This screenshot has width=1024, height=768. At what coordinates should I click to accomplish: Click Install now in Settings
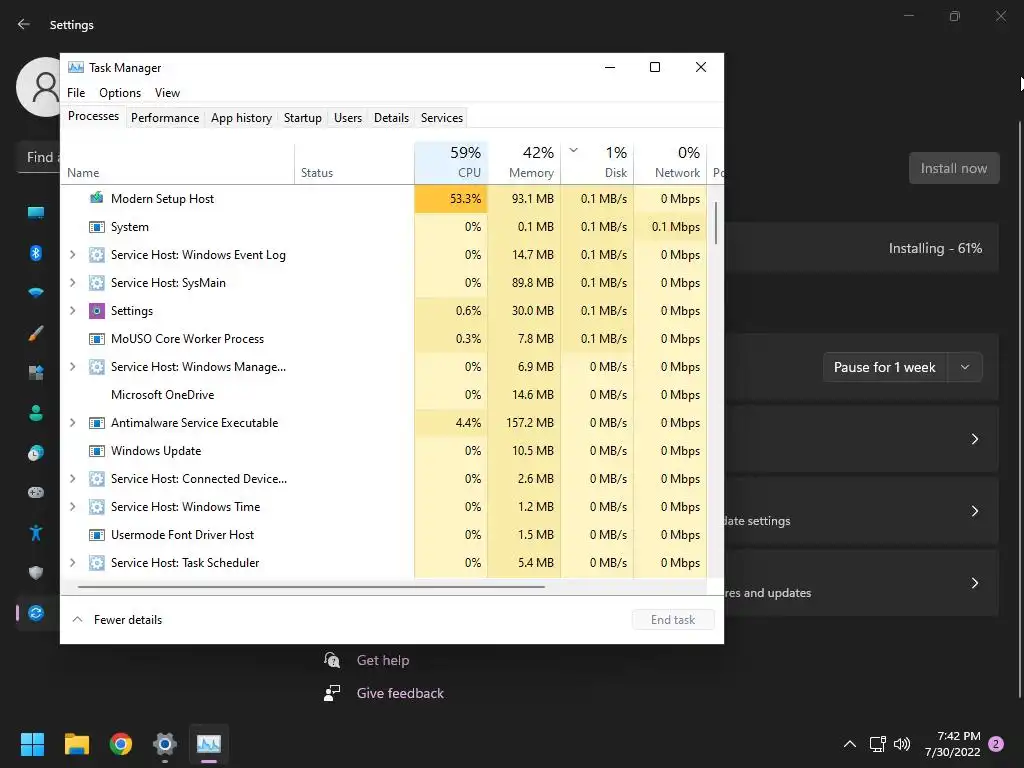coord(953,168)
